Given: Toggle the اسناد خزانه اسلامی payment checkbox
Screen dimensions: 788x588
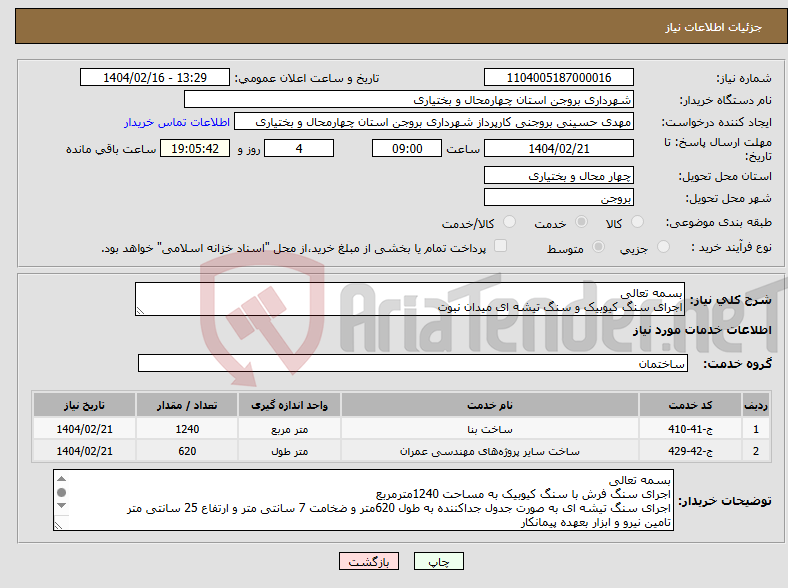Looking at the screenshot, I should 500,246.
